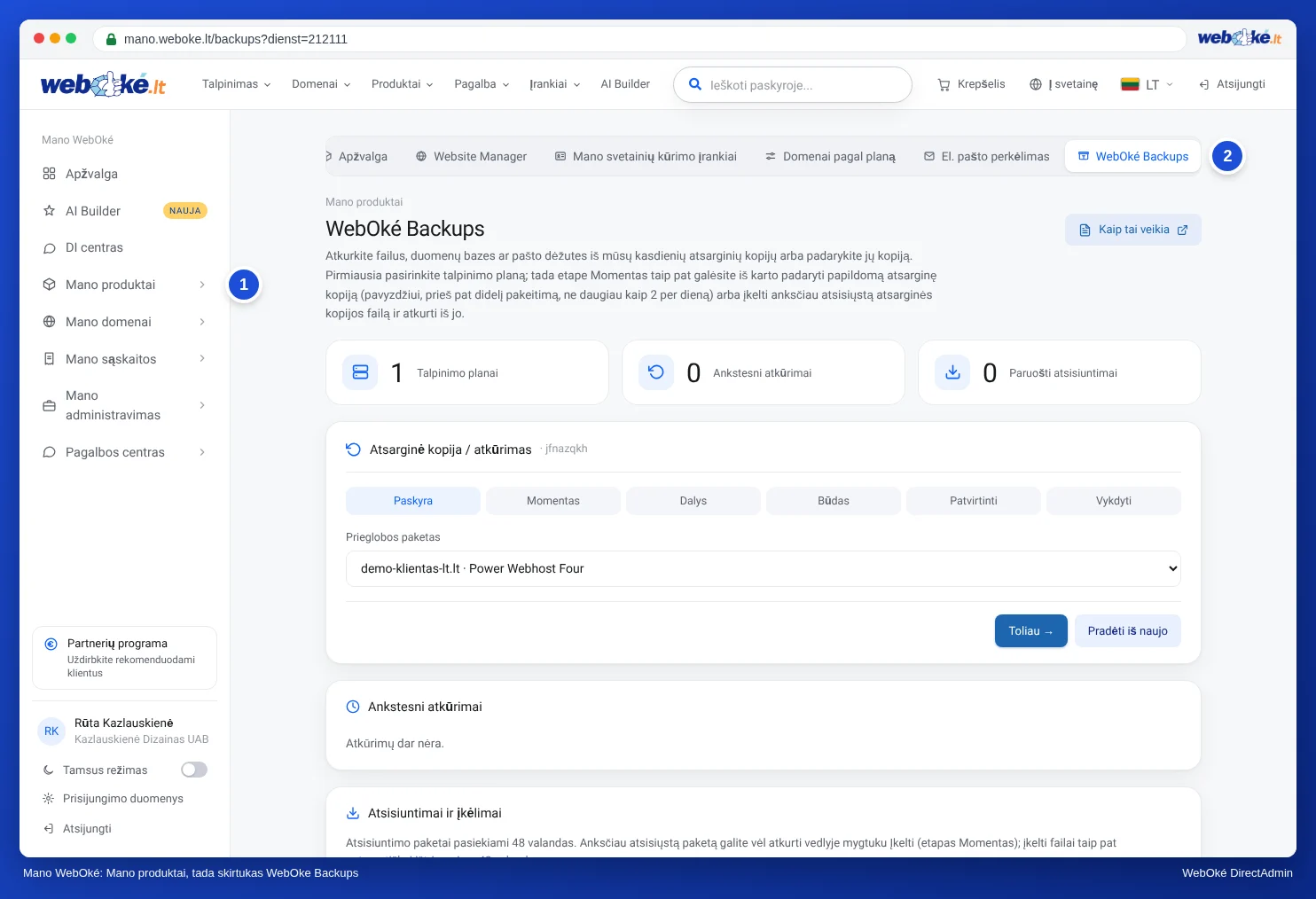The width and height of the screenshot is (1316, 899).
Task: Click the Paruošti atsisiuntimai download icon
Action: (952, 372)
